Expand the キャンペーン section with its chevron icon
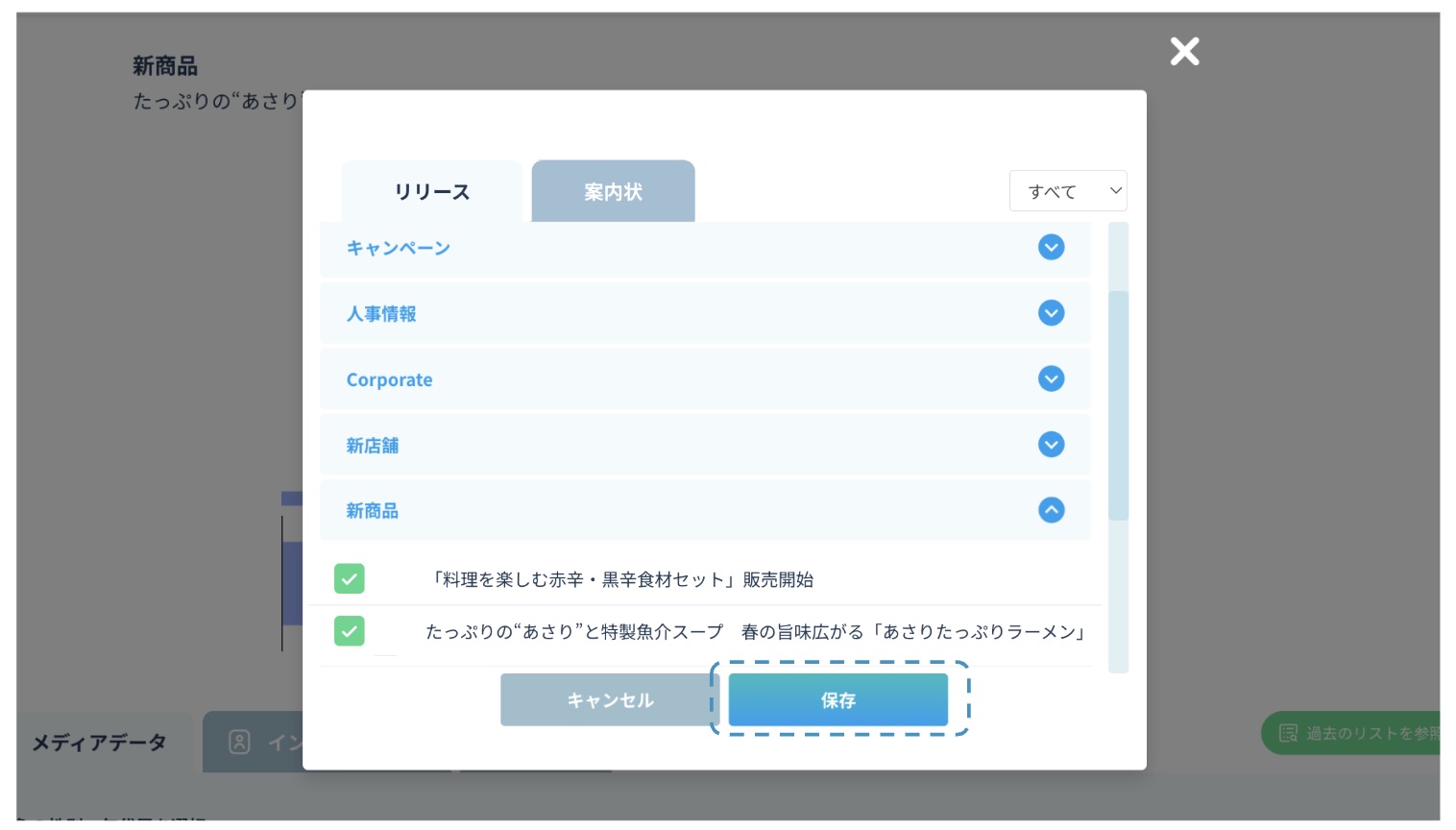The image size is (1456, 830). (x=1051, y=248)
